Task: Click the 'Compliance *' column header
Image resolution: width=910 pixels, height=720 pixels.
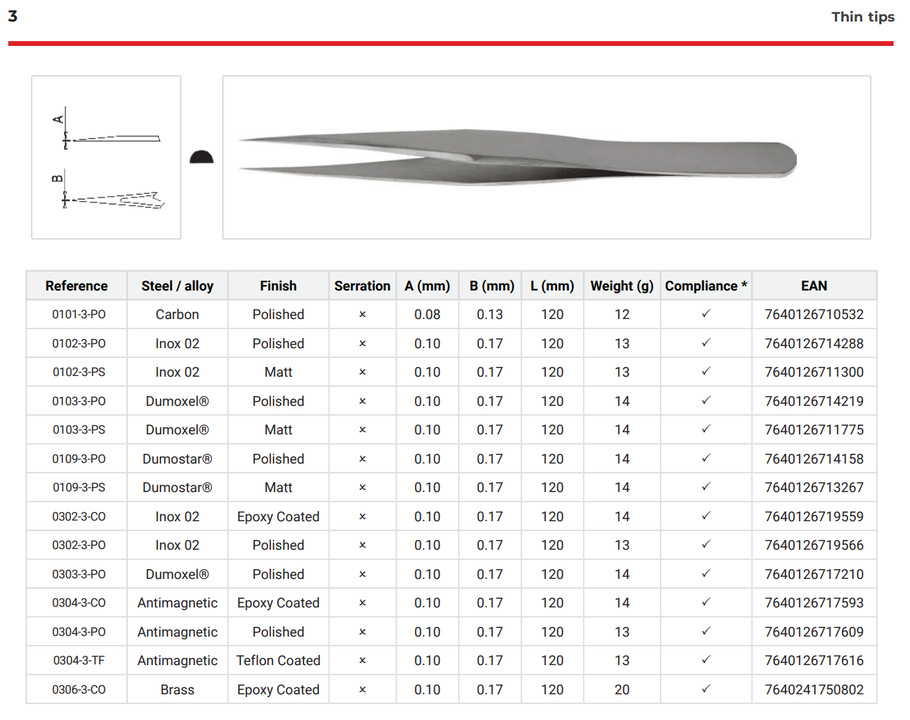Action: 706,286
